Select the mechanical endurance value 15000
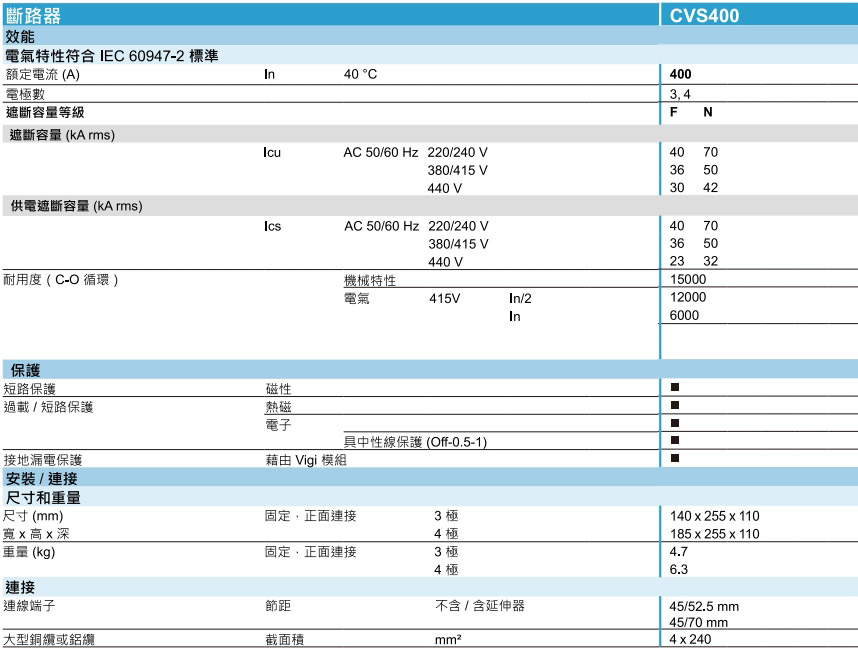This screenshot has height=656, width=858. click(x=687, y=280)
